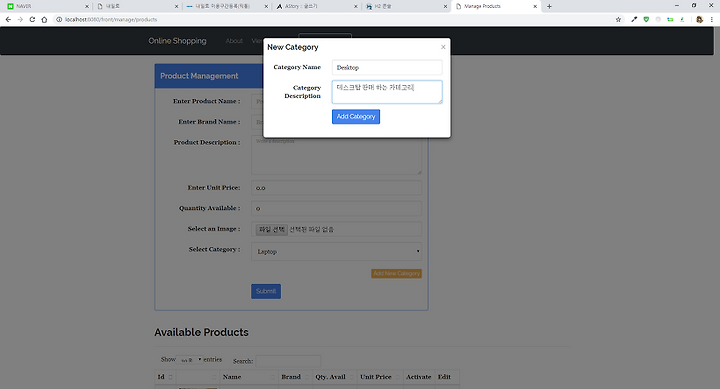
Task: Click the Category Name input field
Action: (x=387, y=68)
